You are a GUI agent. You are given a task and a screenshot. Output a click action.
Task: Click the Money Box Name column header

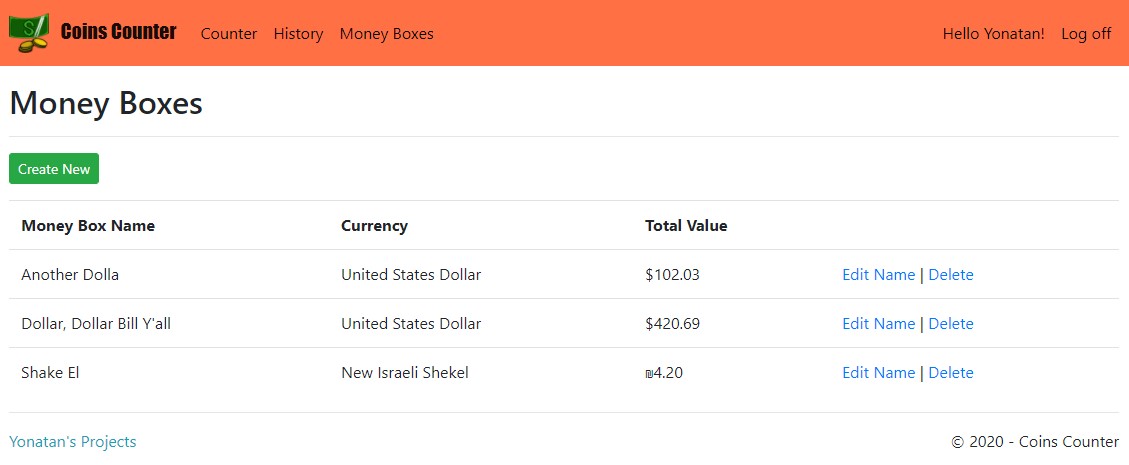tap(88, 226)
